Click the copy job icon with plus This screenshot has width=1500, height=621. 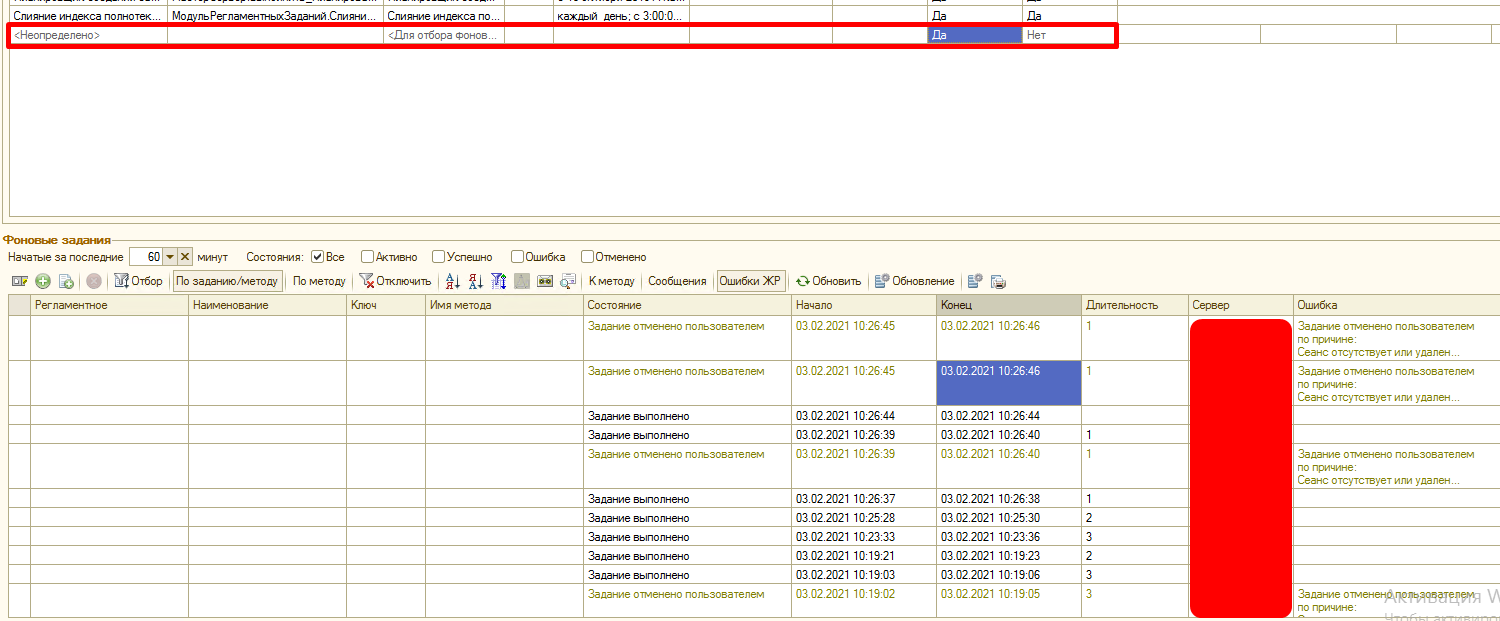click(66, 281)
